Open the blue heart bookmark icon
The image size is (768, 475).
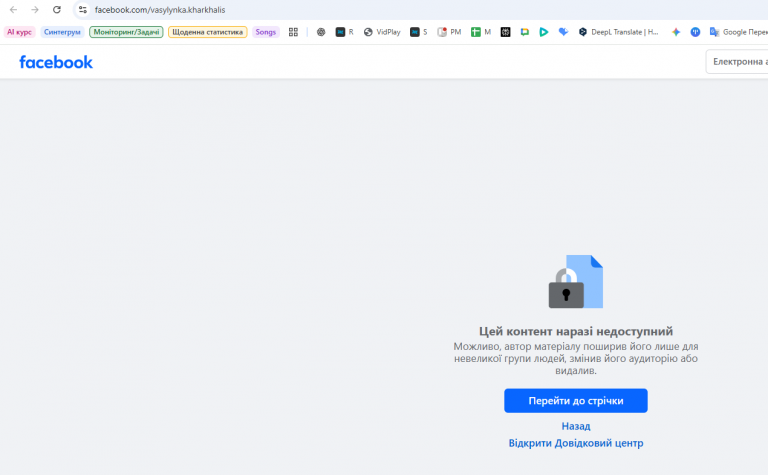(x=563, y=32)
